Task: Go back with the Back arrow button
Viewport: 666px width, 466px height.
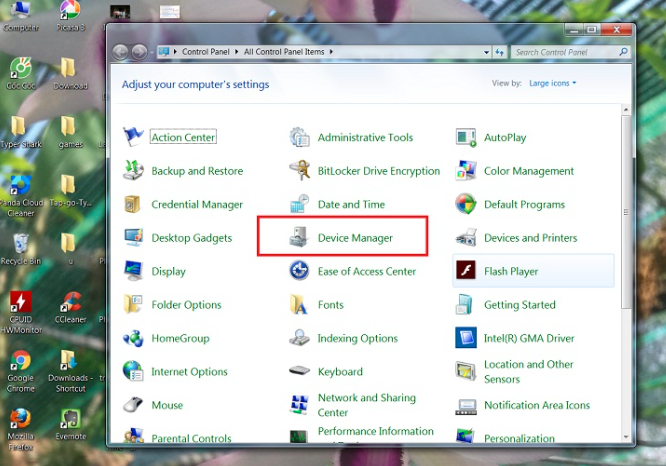Action: [121, 52]
